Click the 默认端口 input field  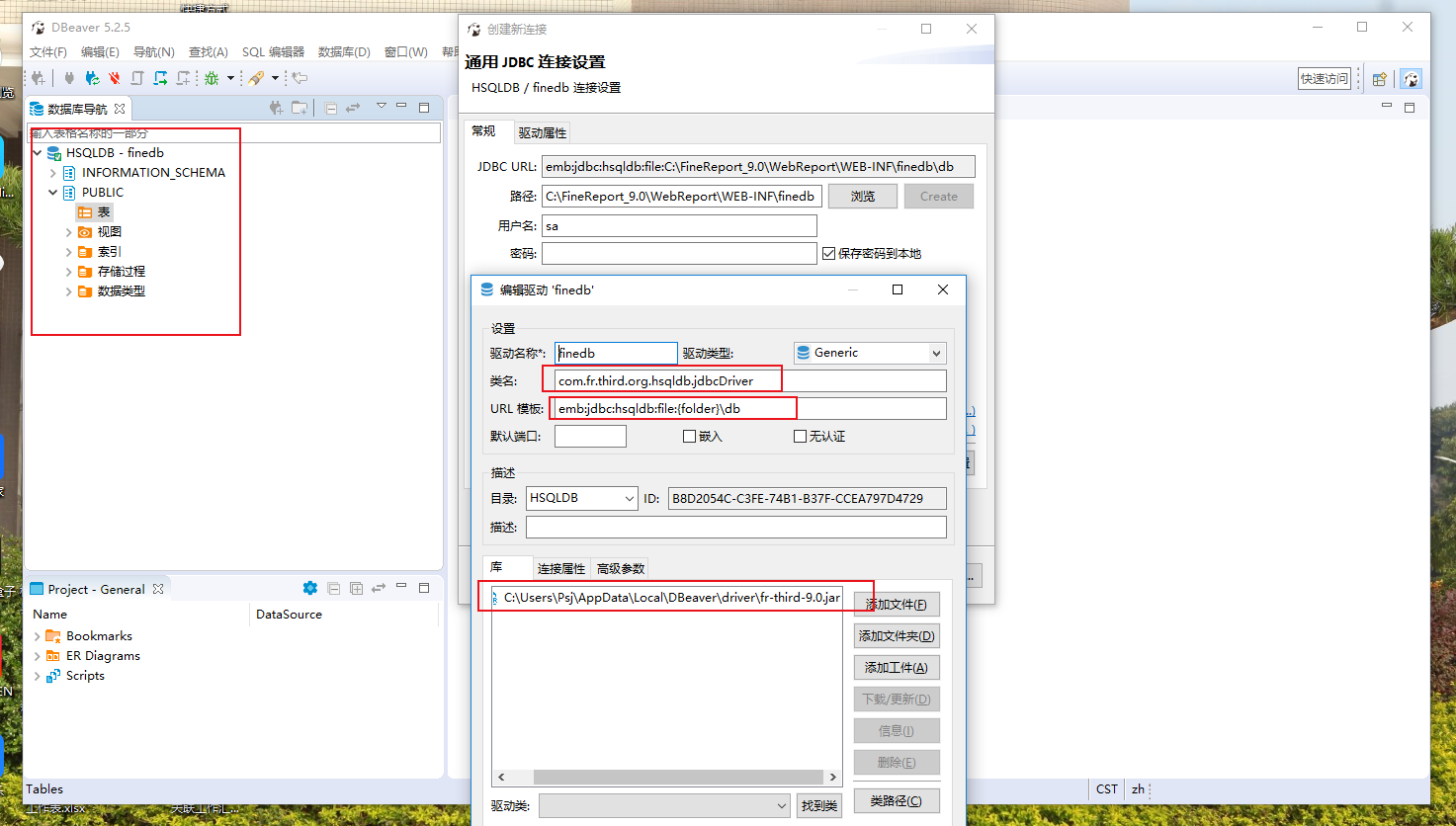(x=590, y=436)
